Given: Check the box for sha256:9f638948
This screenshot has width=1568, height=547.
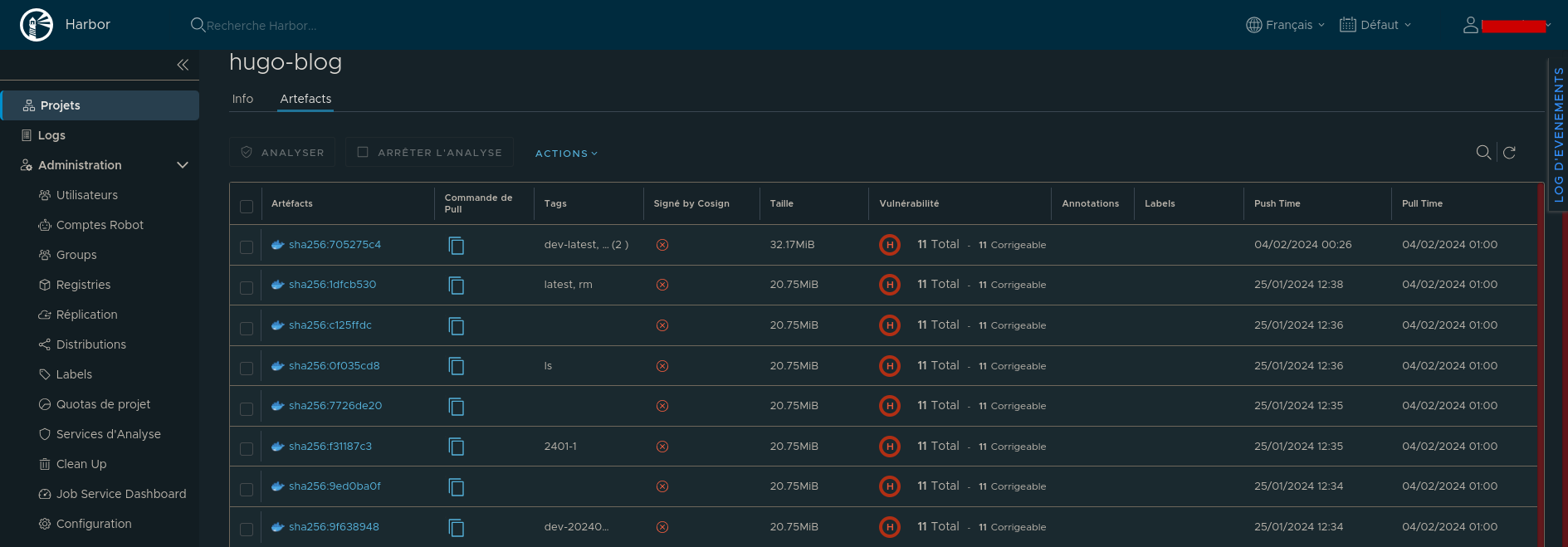Looking at the screenshot, I should [x=247, y=529].
